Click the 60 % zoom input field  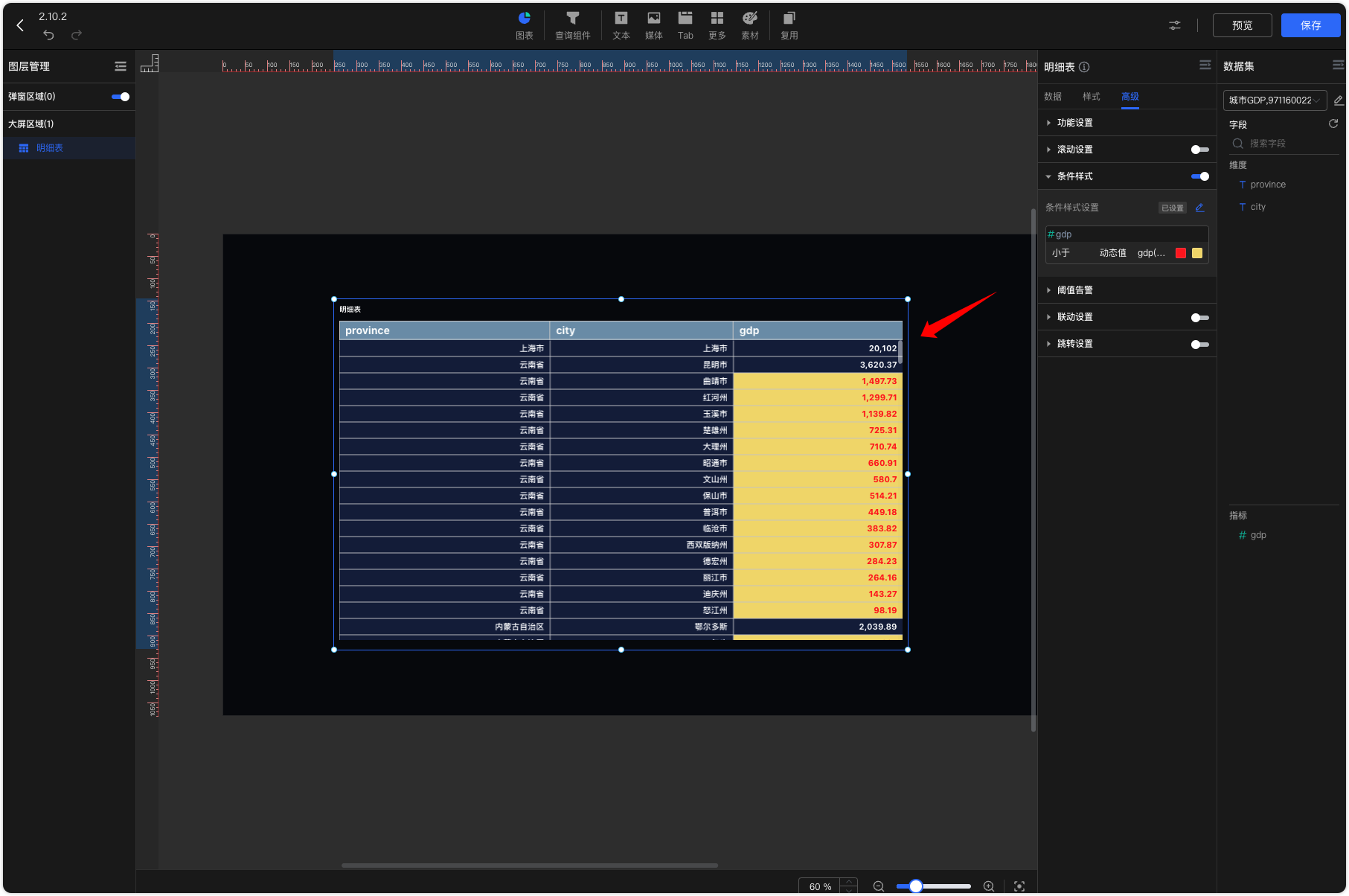pos(820,886)
